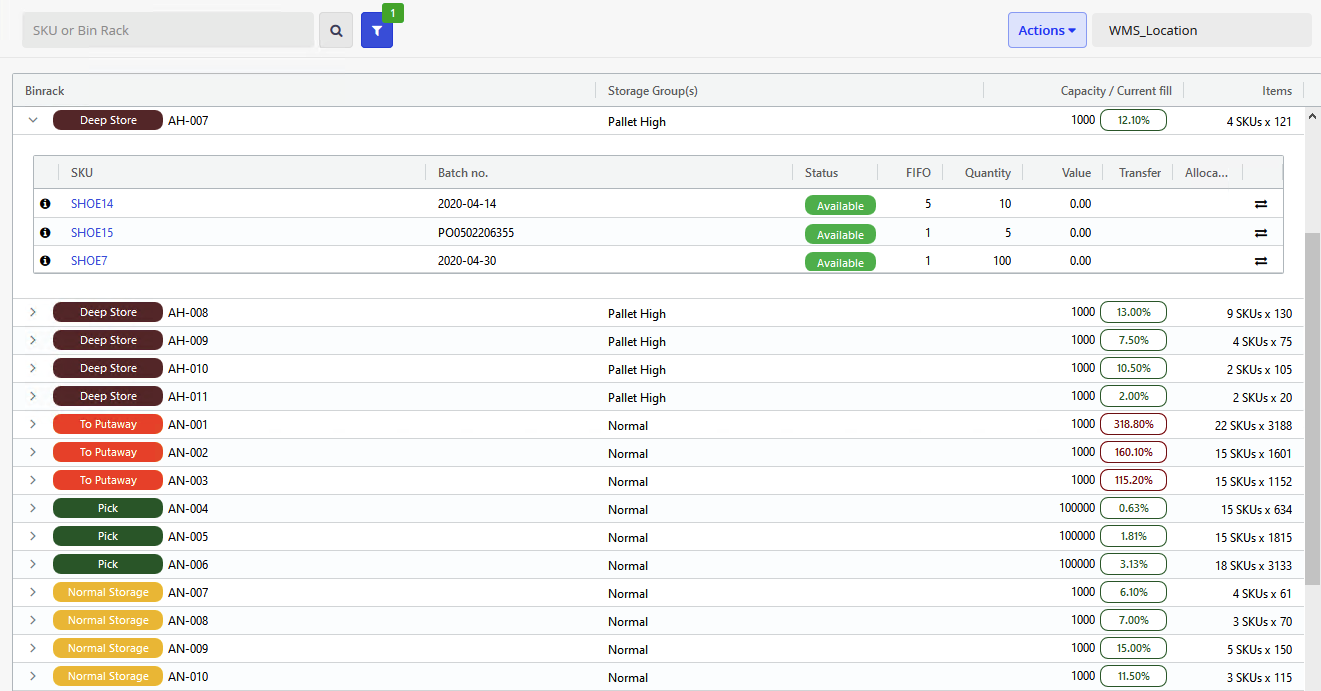Click transfer arrows icon for SHOE7 row
The image size is (1321, 691).
coord(1261,261)
